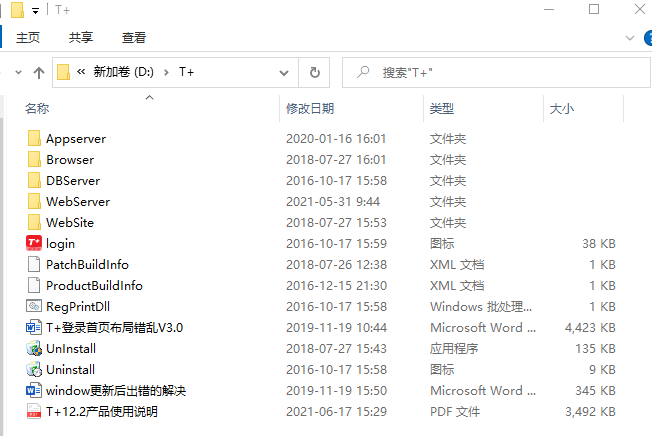The width and height of the screenshot is (652, 436).
Task: Expand the address bar history dropdown
Action: (x=284, y=73)
